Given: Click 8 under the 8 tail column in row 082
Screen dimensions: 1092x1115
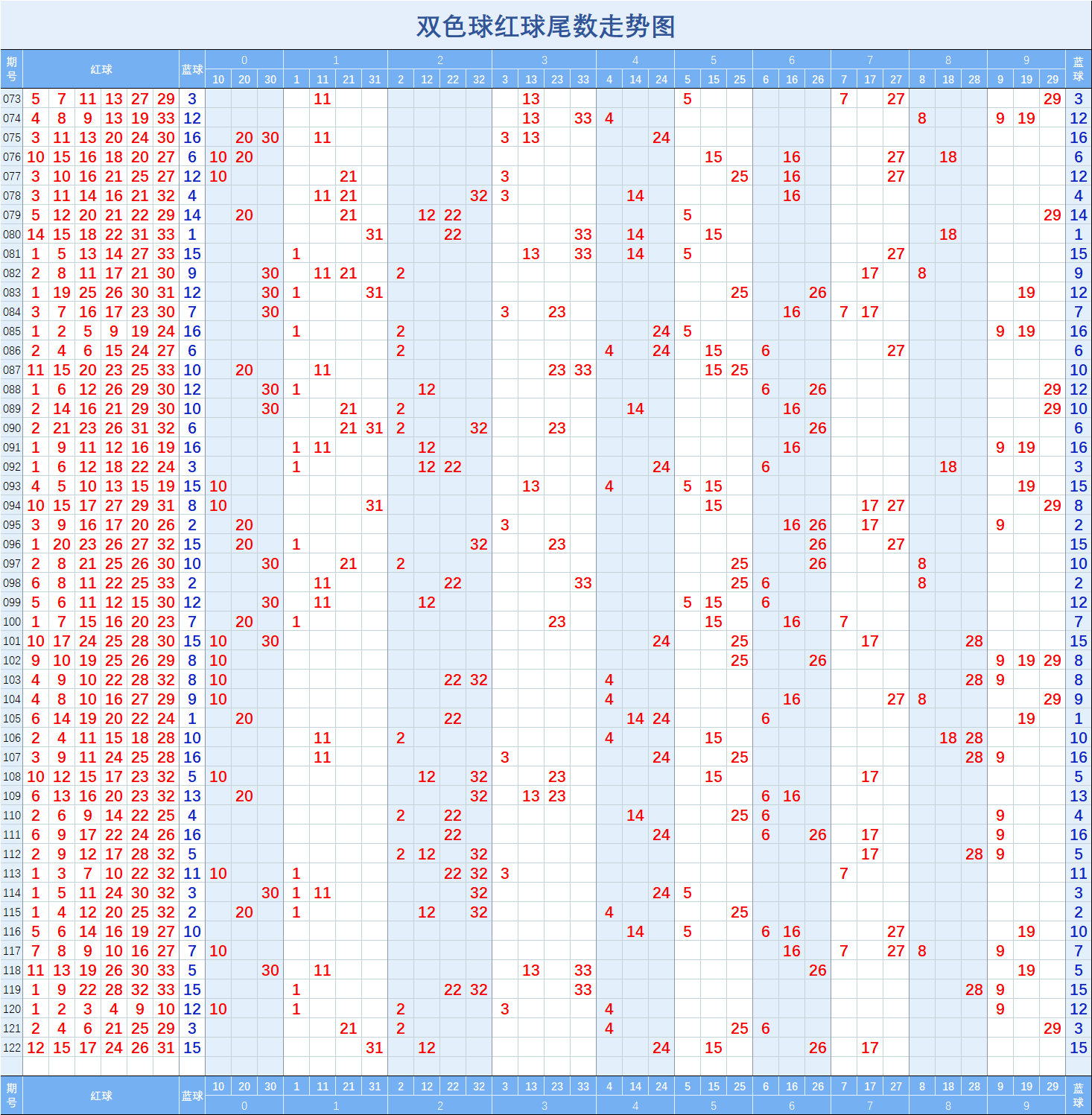Looking at the screenshot, I should pyautogui.click(x=922, y=273).
